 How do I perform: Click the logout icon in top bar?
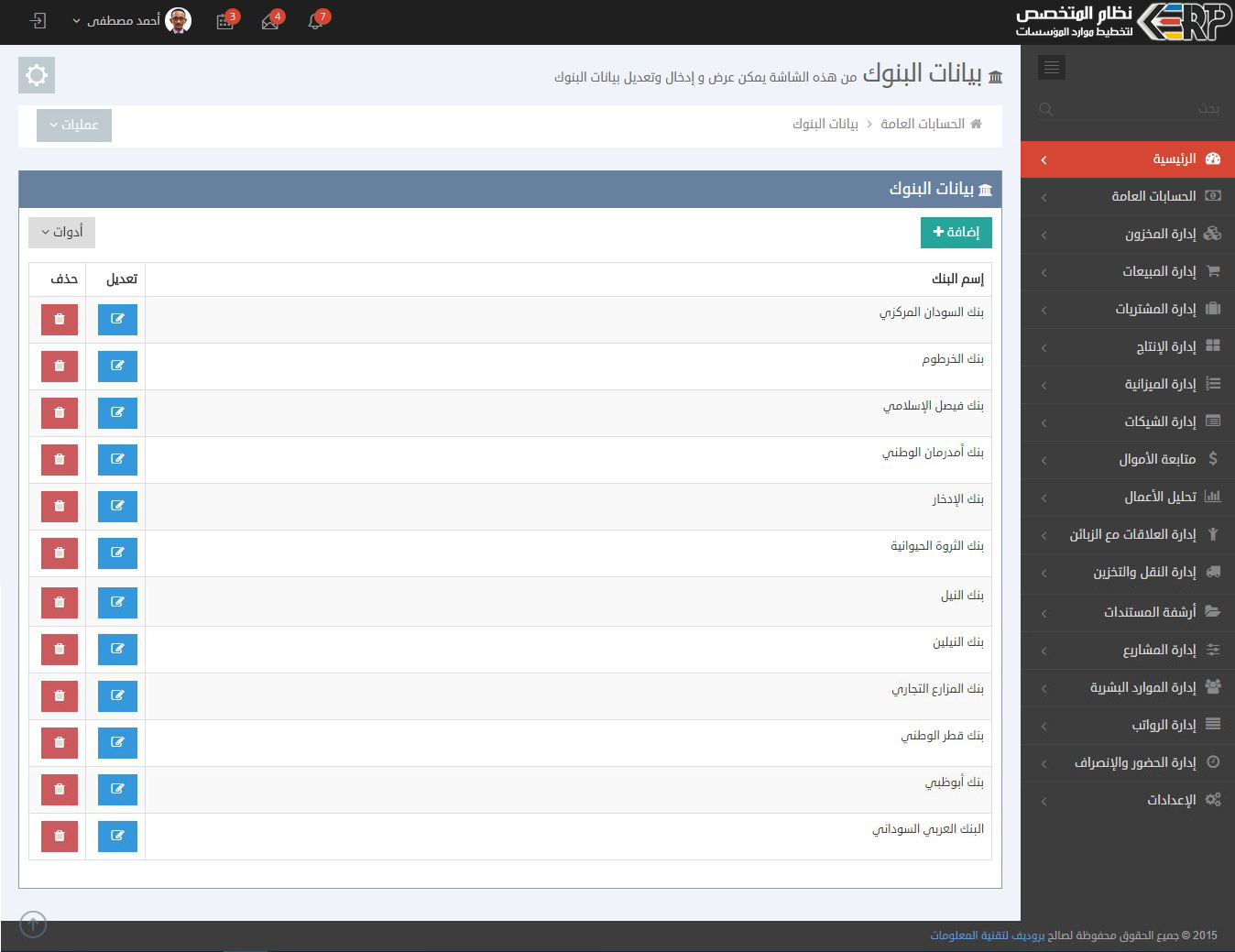pos(38,20)
